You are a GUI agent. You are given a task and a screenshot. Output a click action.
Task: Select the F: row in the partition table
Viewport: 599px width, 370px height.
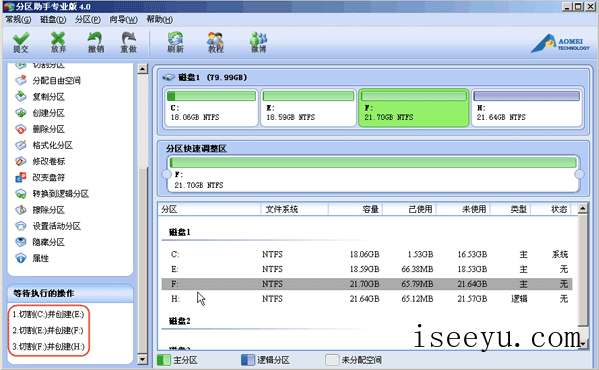[367, 284]
